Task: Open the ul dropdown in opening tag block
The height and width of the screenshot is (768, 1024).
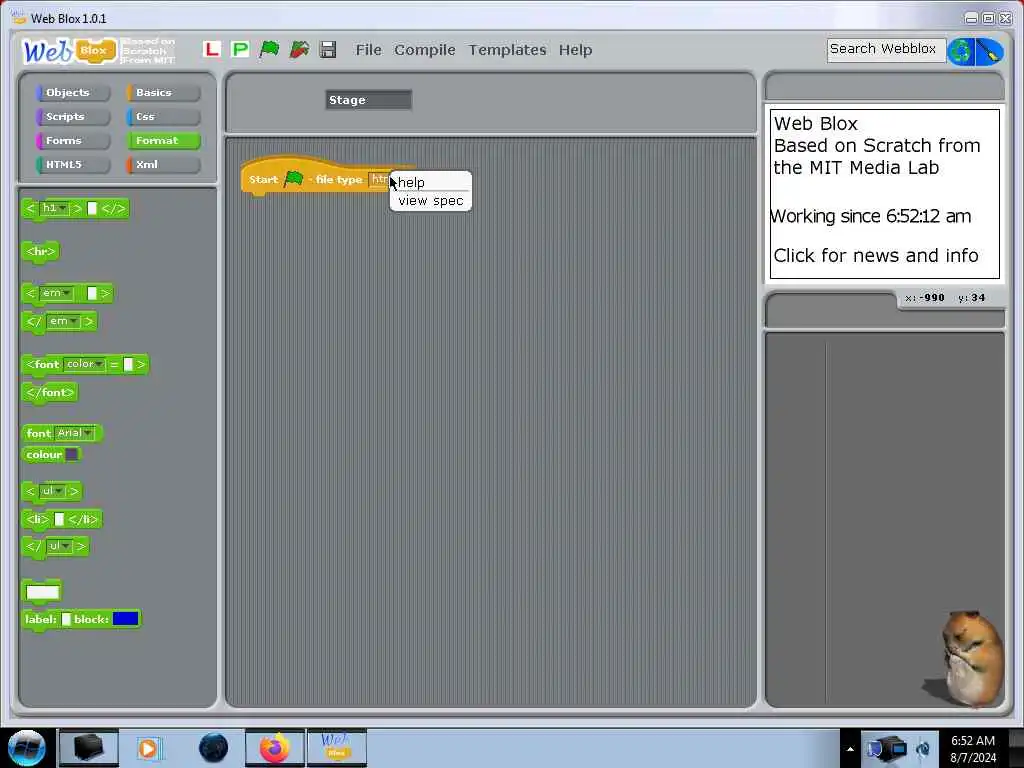Action: click(53, 490)
